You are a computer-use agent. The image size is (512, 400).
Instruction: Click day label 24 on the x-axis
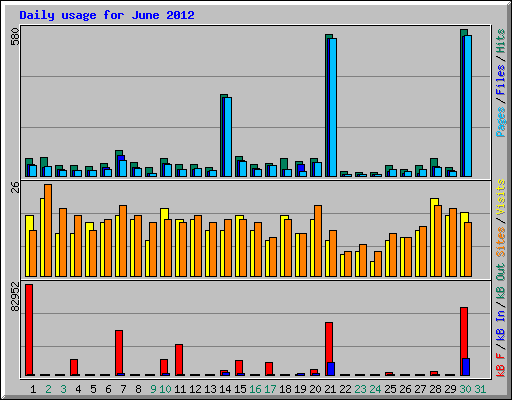pos(375,389)
